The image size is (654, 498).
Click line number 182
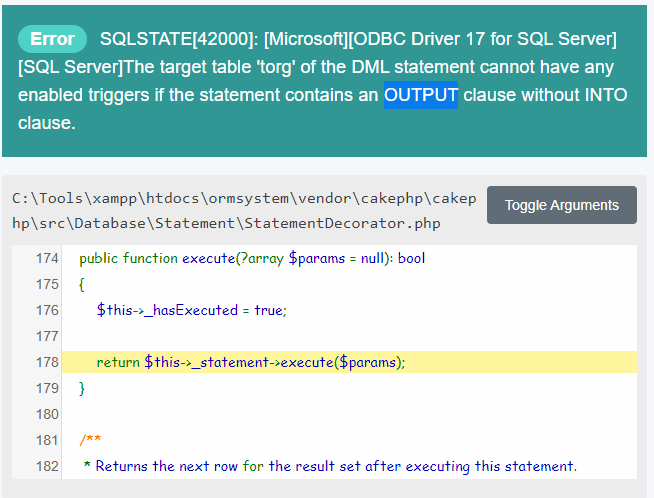click(x=47, y=466)
